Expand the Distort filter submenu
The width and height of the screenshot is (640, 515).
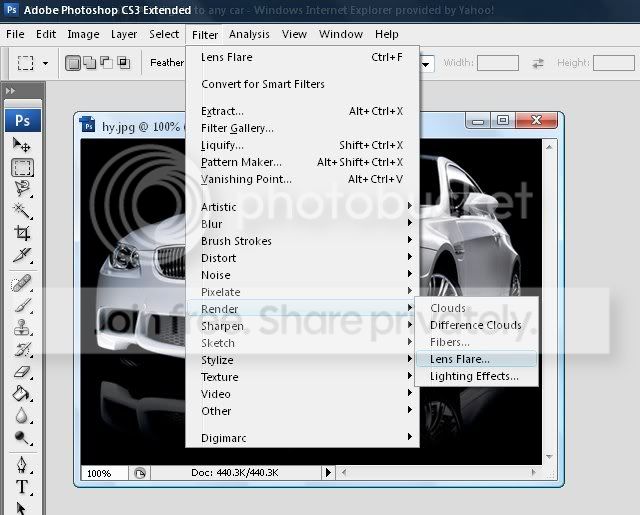click(303, 258)
